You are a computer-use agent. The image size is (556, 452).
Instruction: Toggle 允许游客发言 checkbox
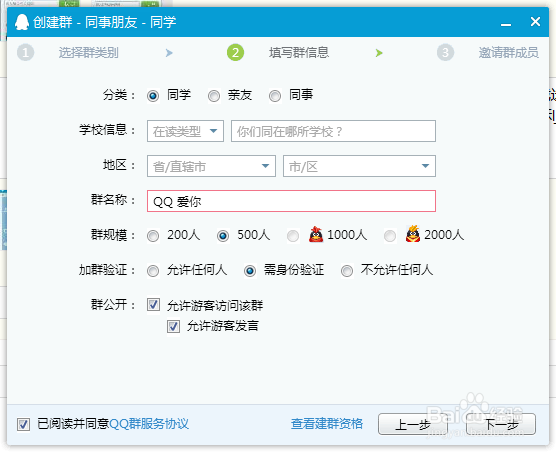(x=173, y=326)
